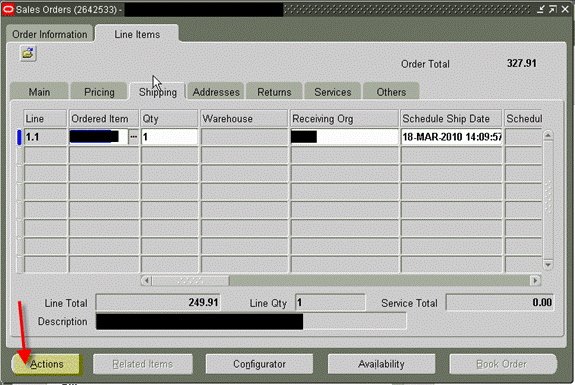The height and width of the screenshot is (385, 575).
Task: Click the Line 1.1 number cell
Action: click(45, 137)
